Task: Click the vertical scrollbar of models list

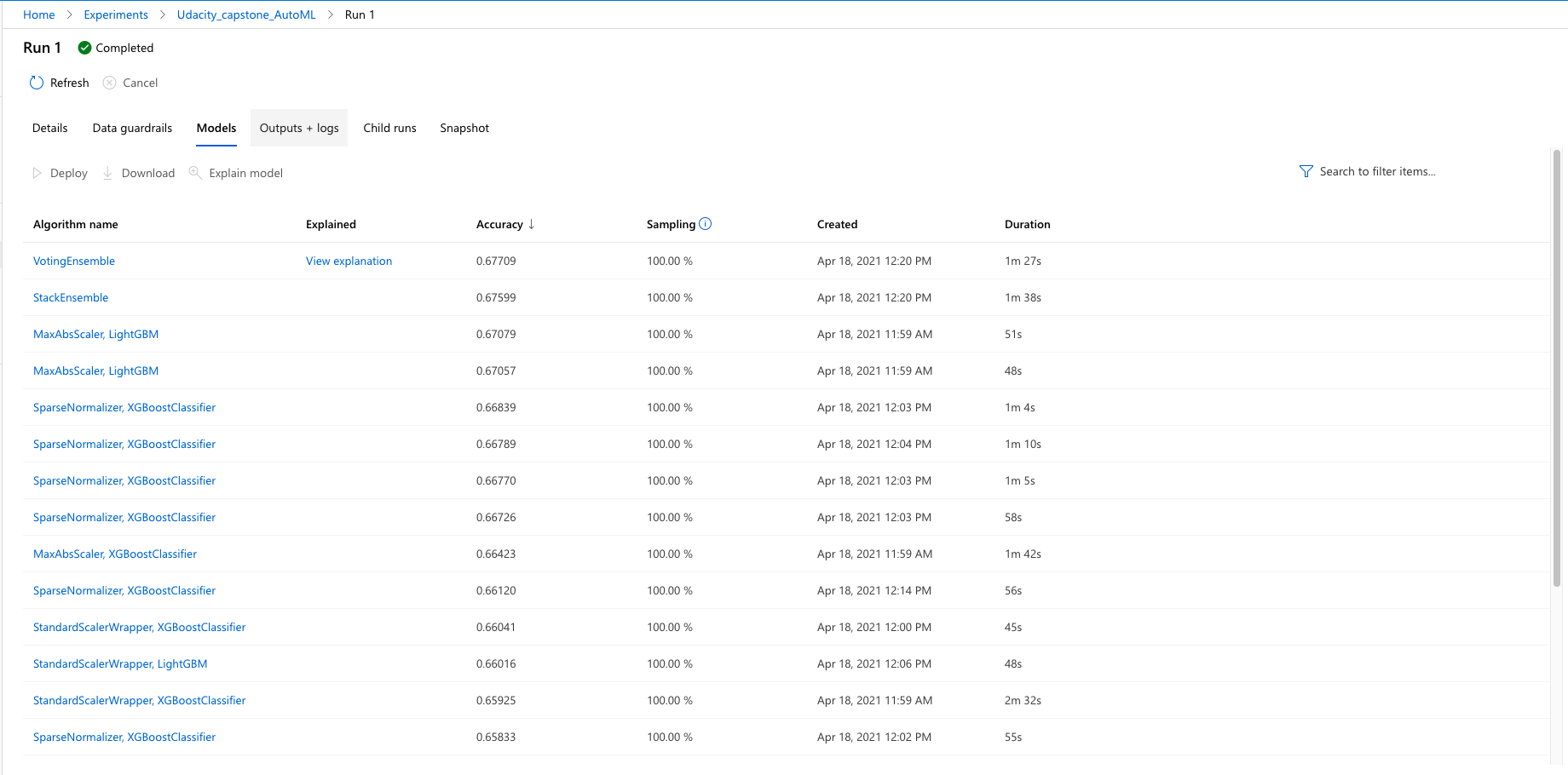Action: pyautogui.click(x=1557, y=368)
